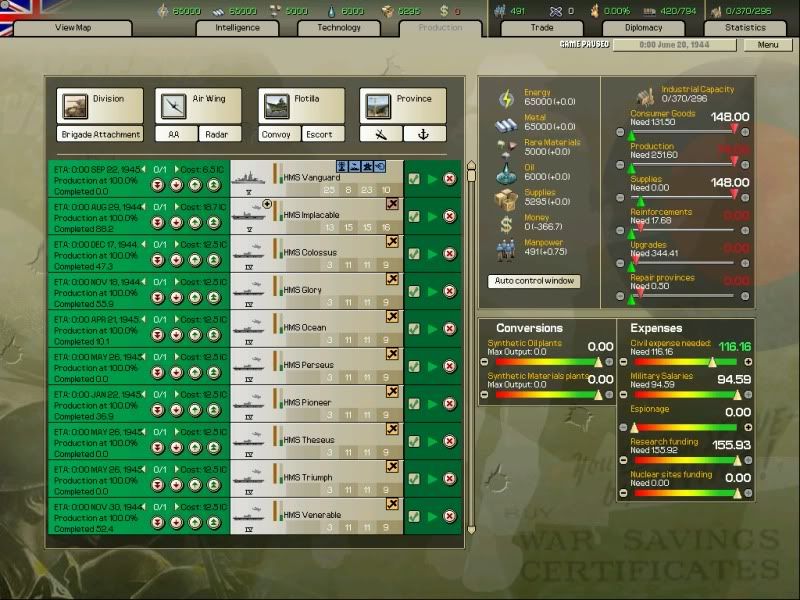Decrease HMS Implacable build quantity arrow
This screenshot has width=800, height=600.
click(x=143, y=206)
